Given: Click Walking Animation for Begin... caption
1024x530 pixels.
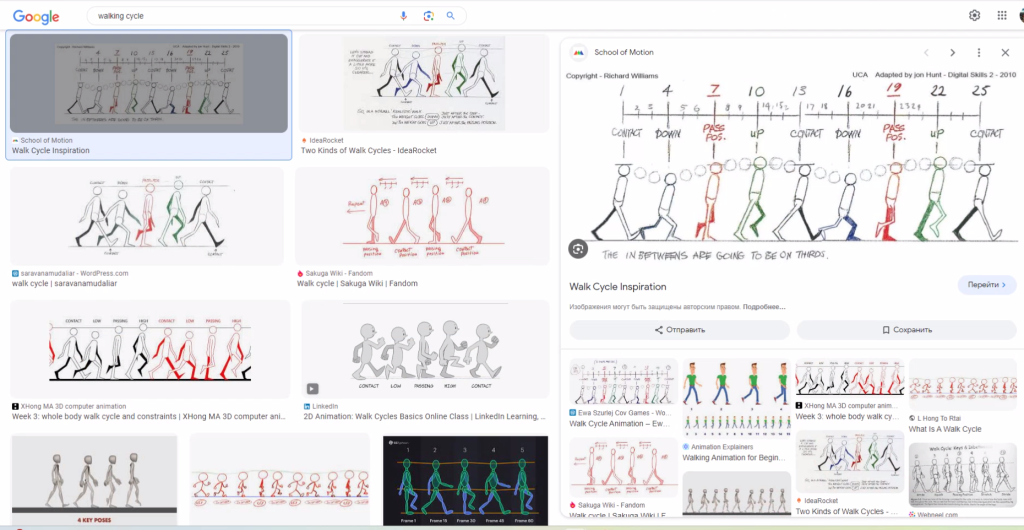Looking at the screenshot, I should click(734, 458).
